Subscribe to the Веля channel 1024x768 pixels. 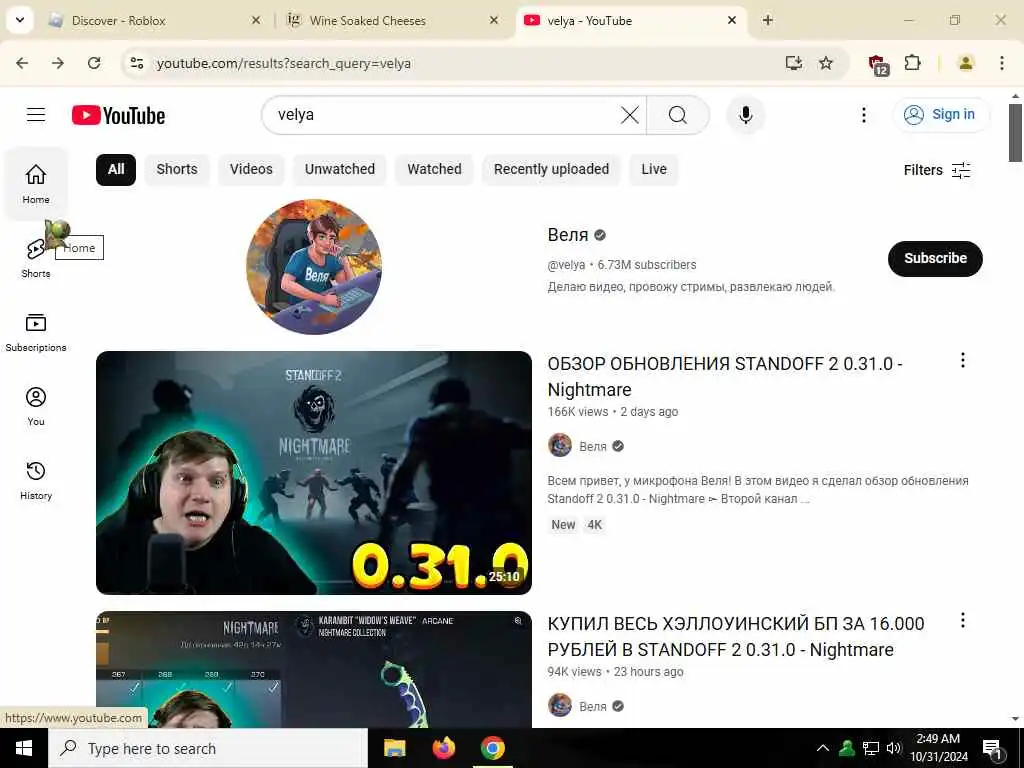[x=935, y=259]
